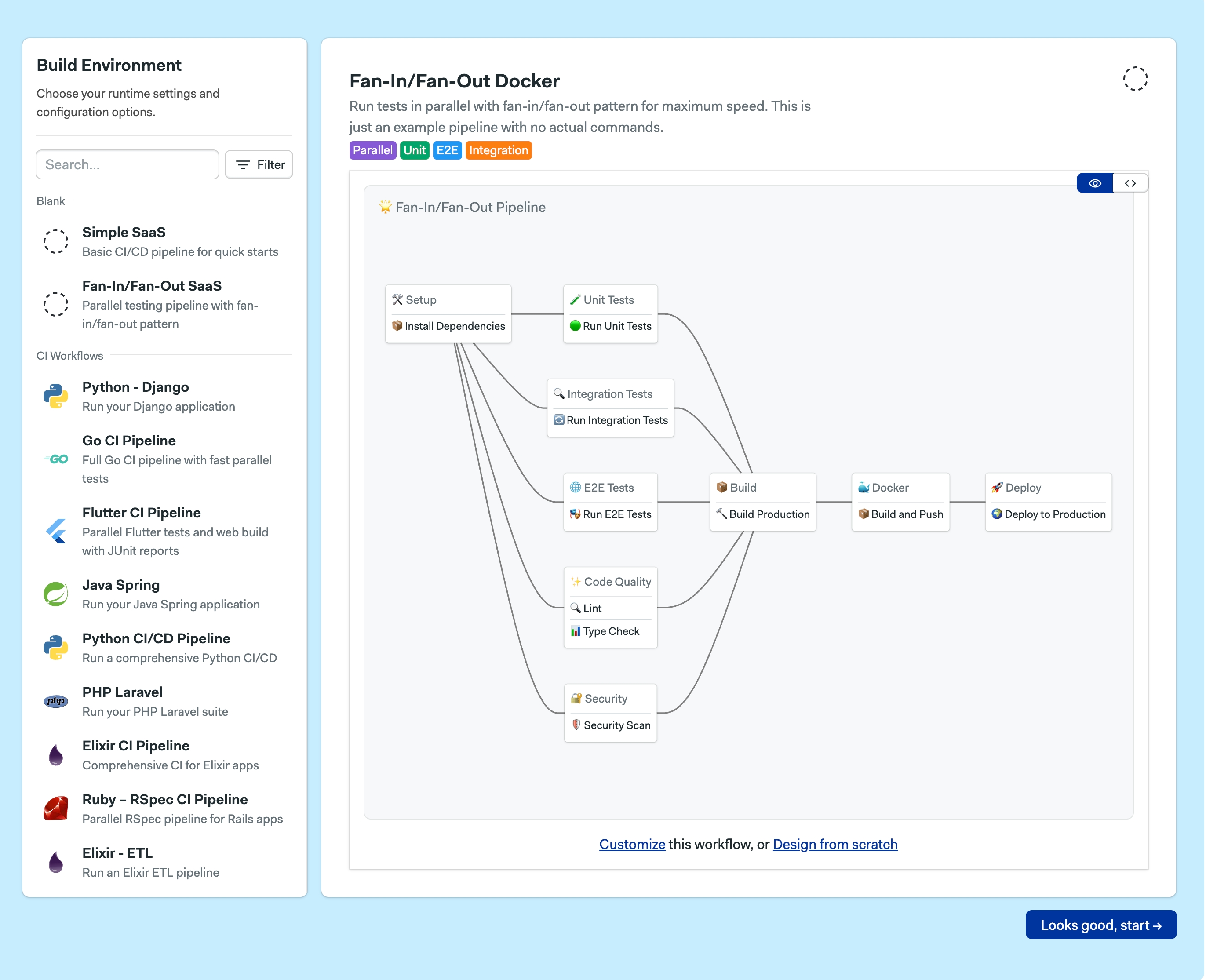This screenshot has height=980, width=1206.
Task: Click the Go CI Pipeline logo
Action: tap(55, 459)
